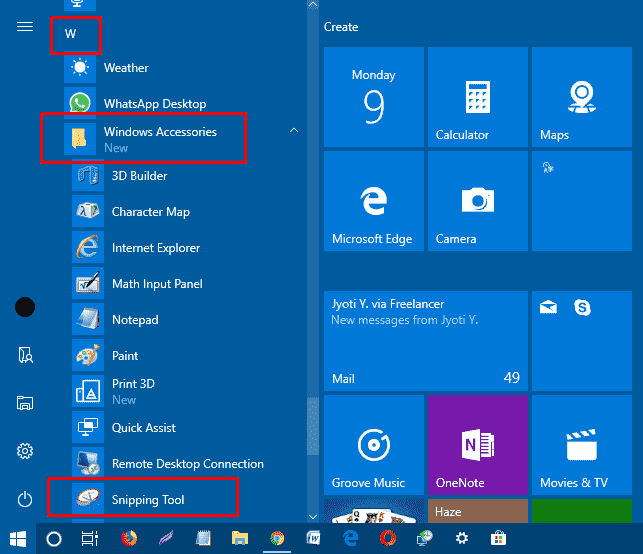Open the Weather app
The height and width of the screenshot is (554, 643).
180,68
